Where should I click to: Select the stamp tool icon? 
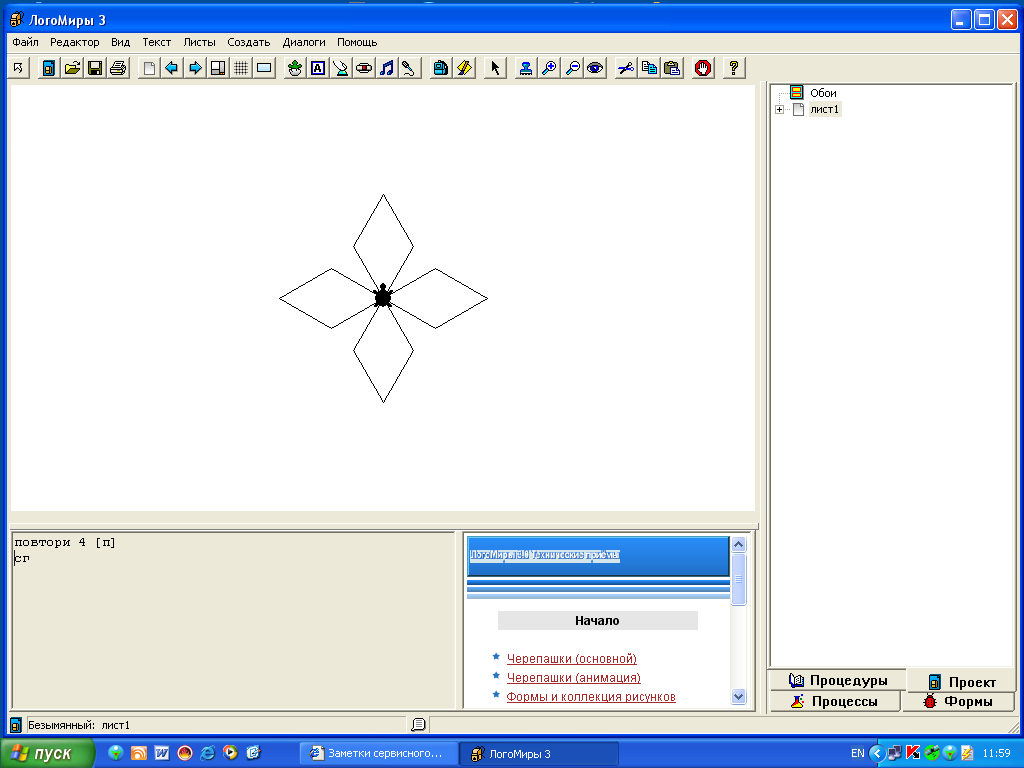point(526,68)
